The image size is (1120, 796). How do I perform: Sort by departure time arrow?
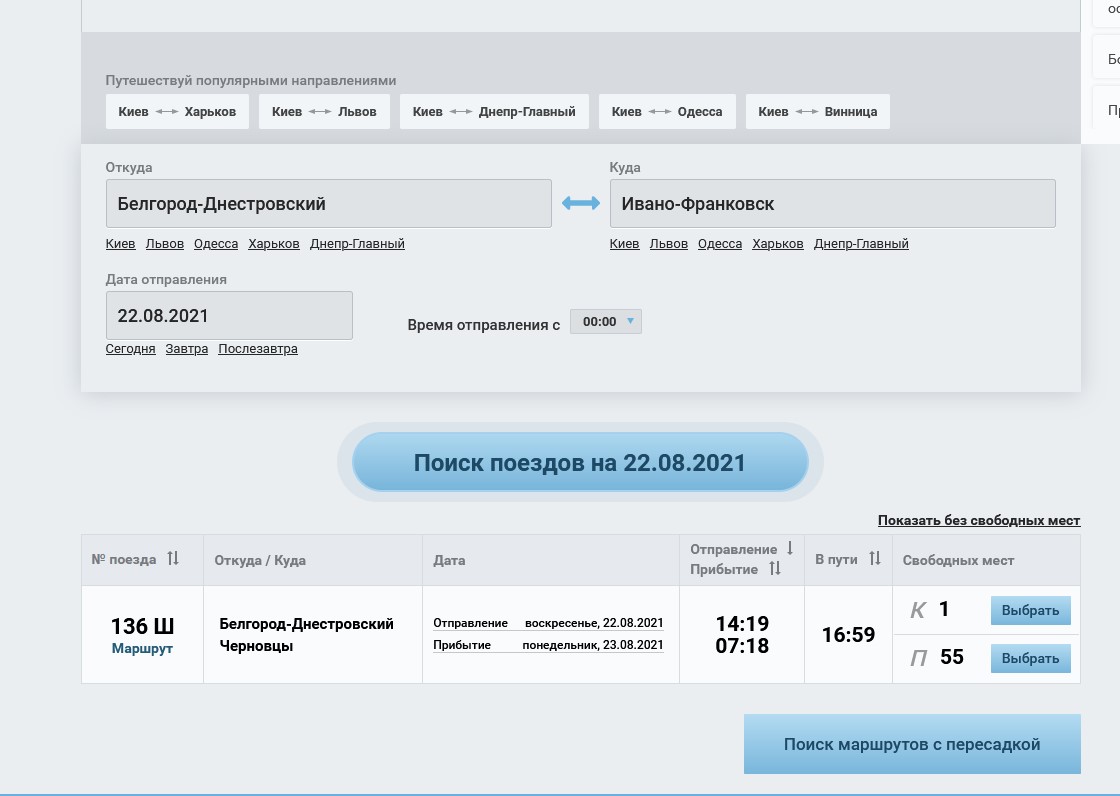pos(789,549)
